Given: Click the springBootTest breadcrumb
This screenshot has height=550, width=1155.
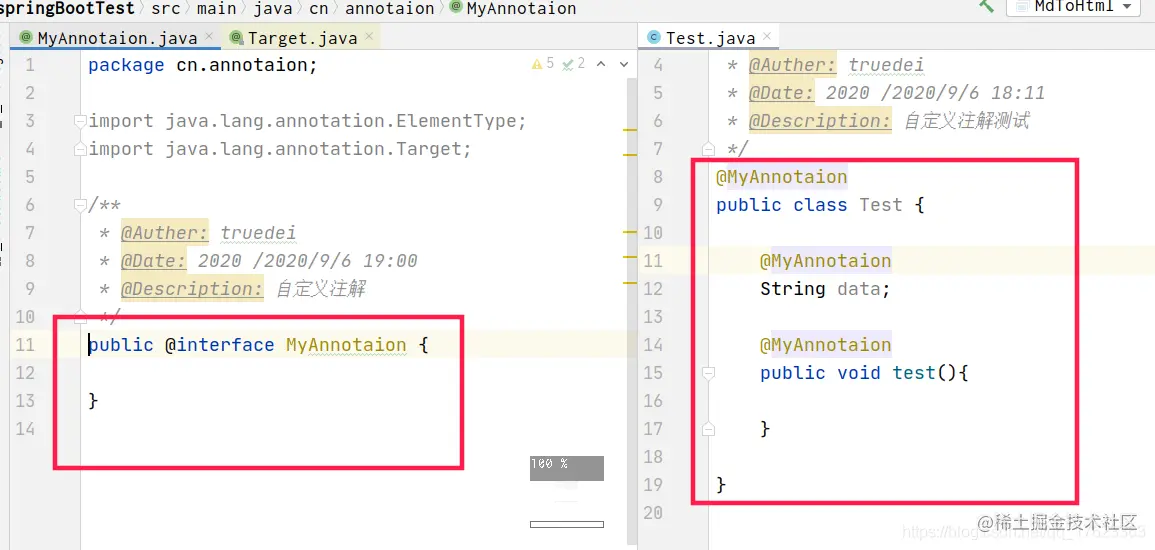Looking at the screenshot, I should [68, 8].
